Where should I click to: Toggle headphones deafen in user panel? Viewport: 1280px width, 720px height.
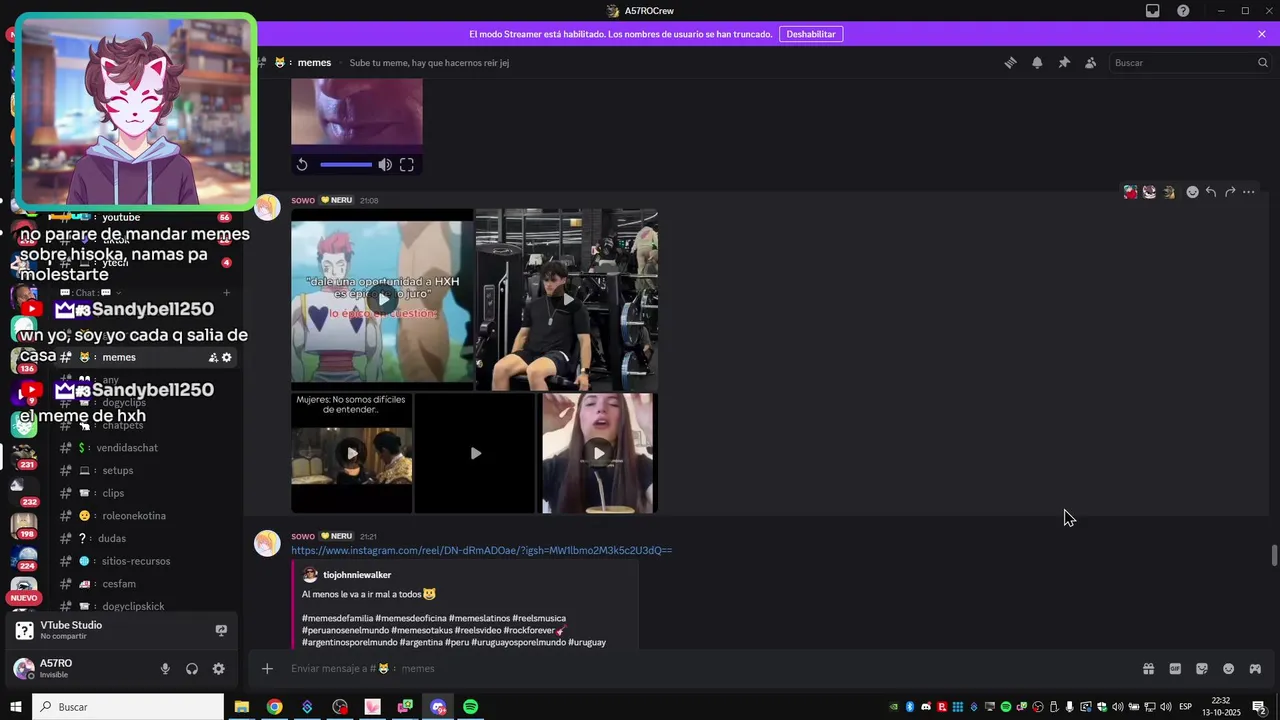[x=192, y=669]
